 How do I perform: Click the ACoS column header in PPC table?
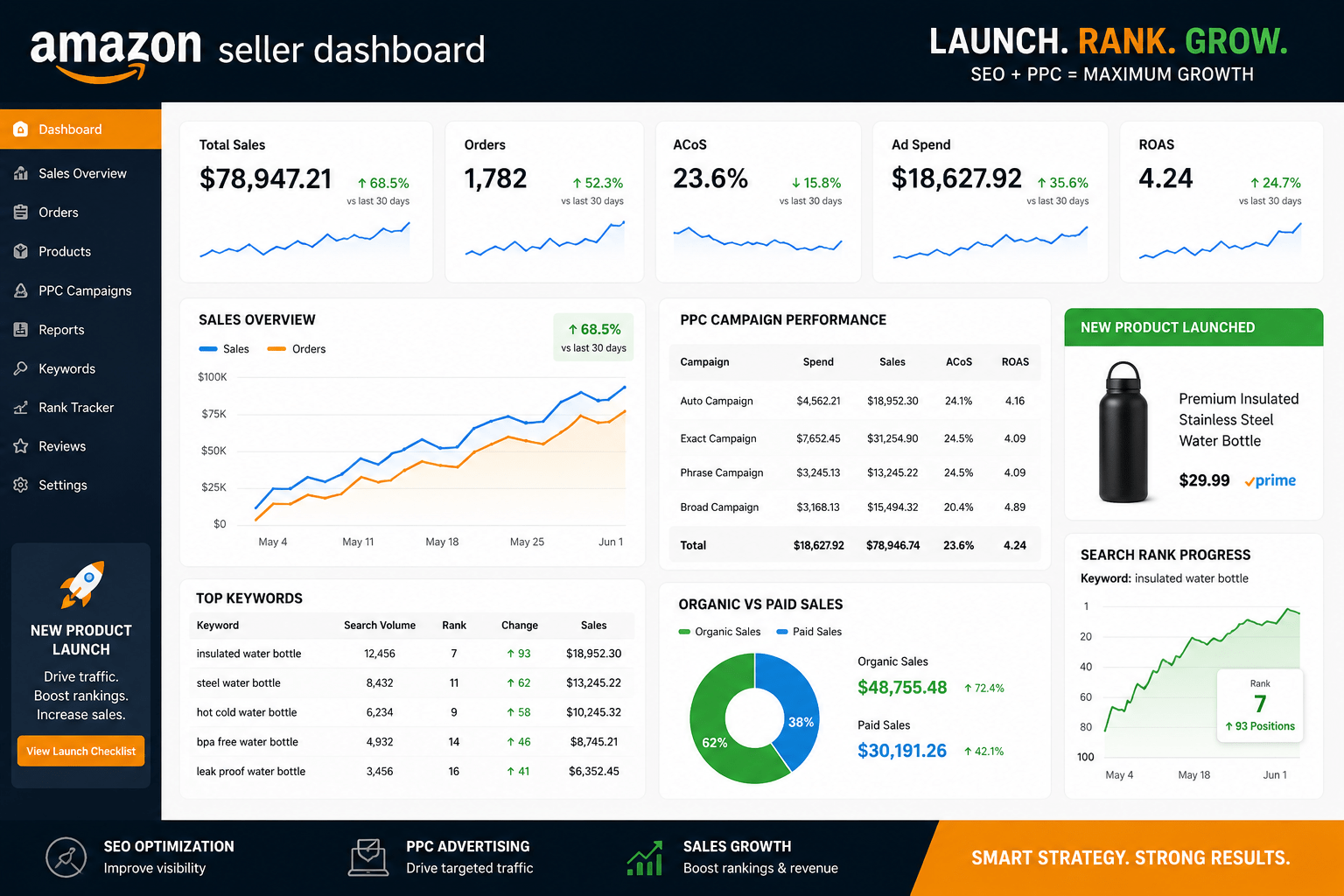[x=959, y=362]
